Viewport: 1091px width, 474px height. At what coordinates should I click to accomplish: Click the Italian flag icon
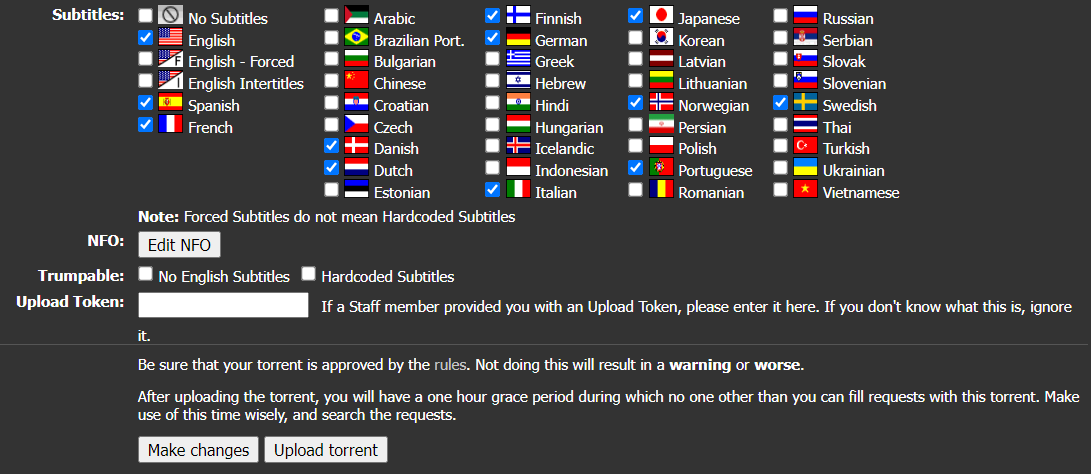coord(518,189)
